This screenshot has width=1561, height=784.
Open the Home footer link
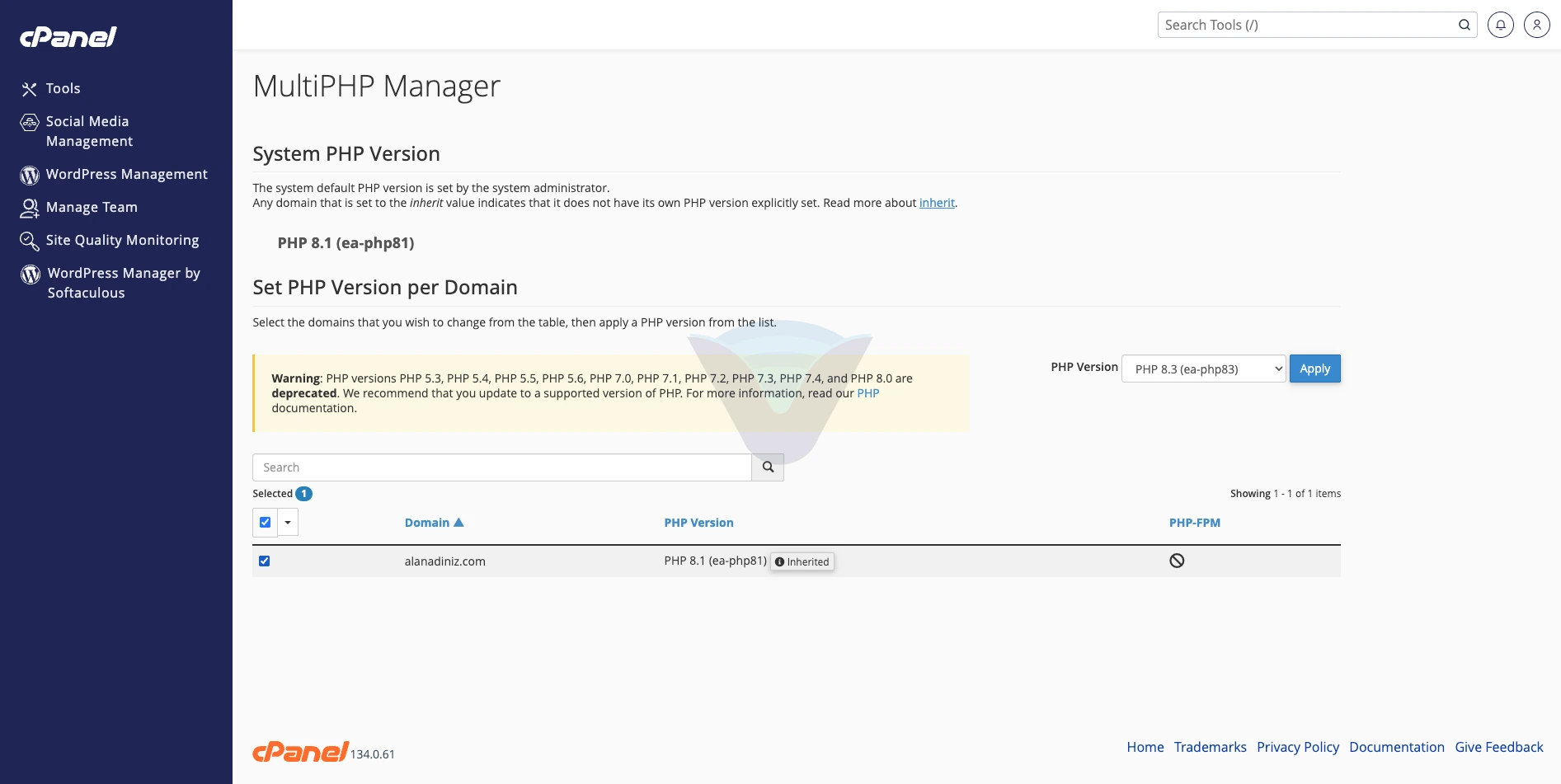1145,747
